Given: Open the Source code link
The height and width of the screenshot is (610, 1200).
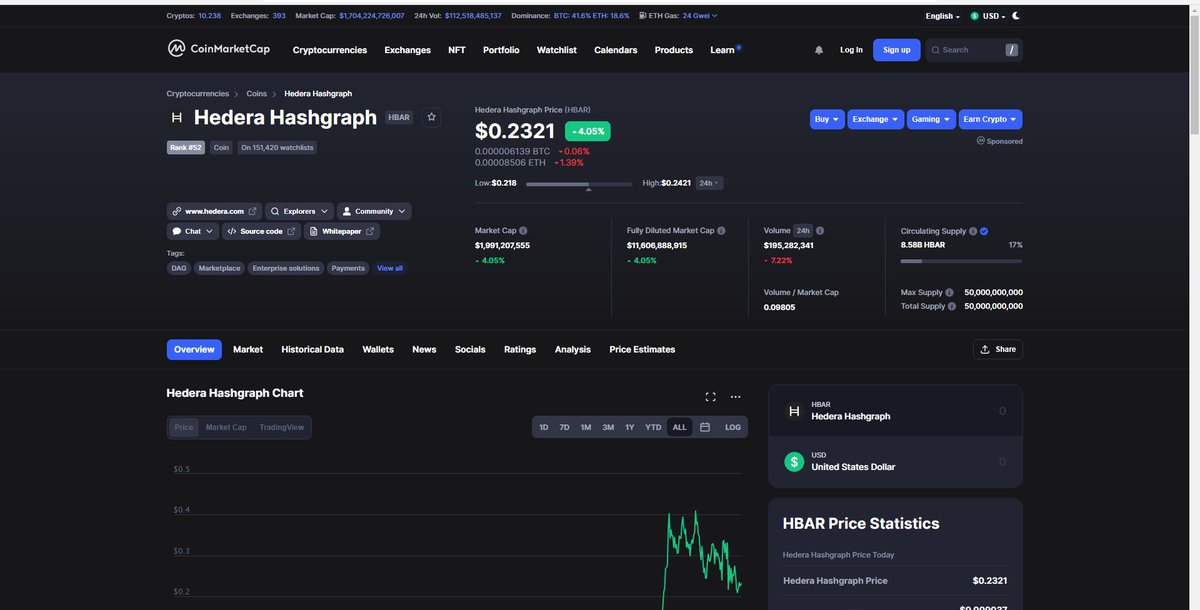Looking at the screenshot, I should 261,231.
